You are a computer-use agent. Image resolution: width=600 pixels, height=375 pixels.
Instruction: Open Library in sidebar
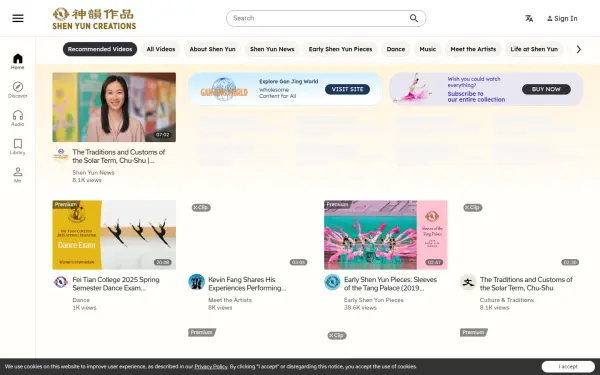tap(18, 147)
